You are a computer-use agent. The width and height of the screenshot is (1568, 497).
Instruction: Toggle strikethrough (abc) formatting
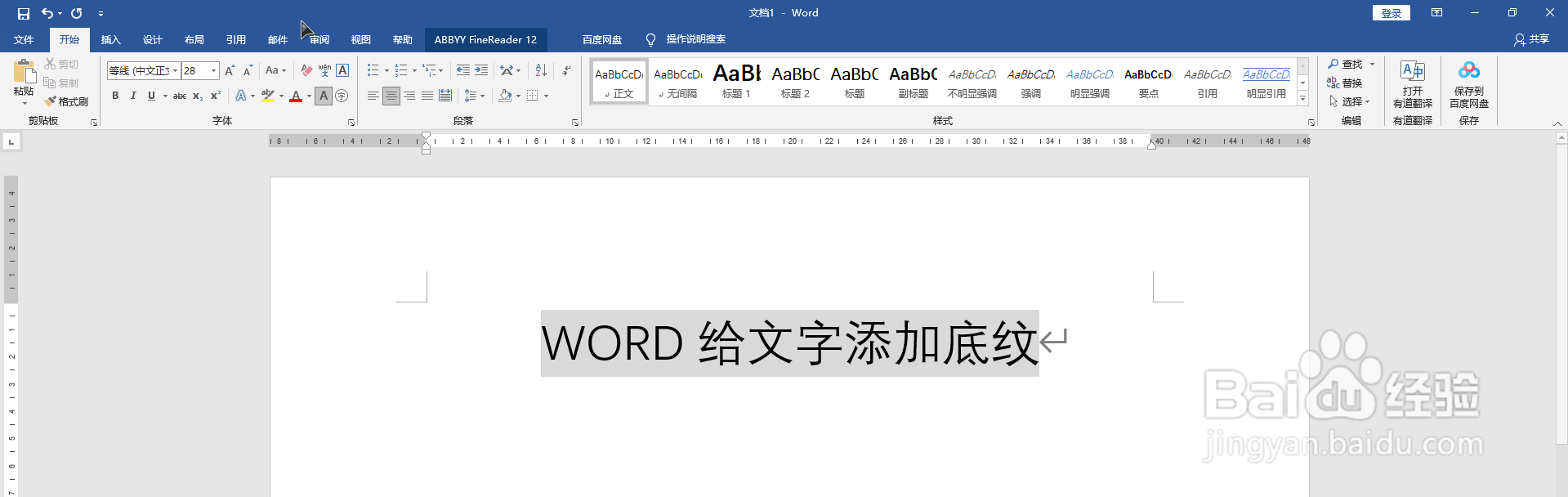pos(180,96)
